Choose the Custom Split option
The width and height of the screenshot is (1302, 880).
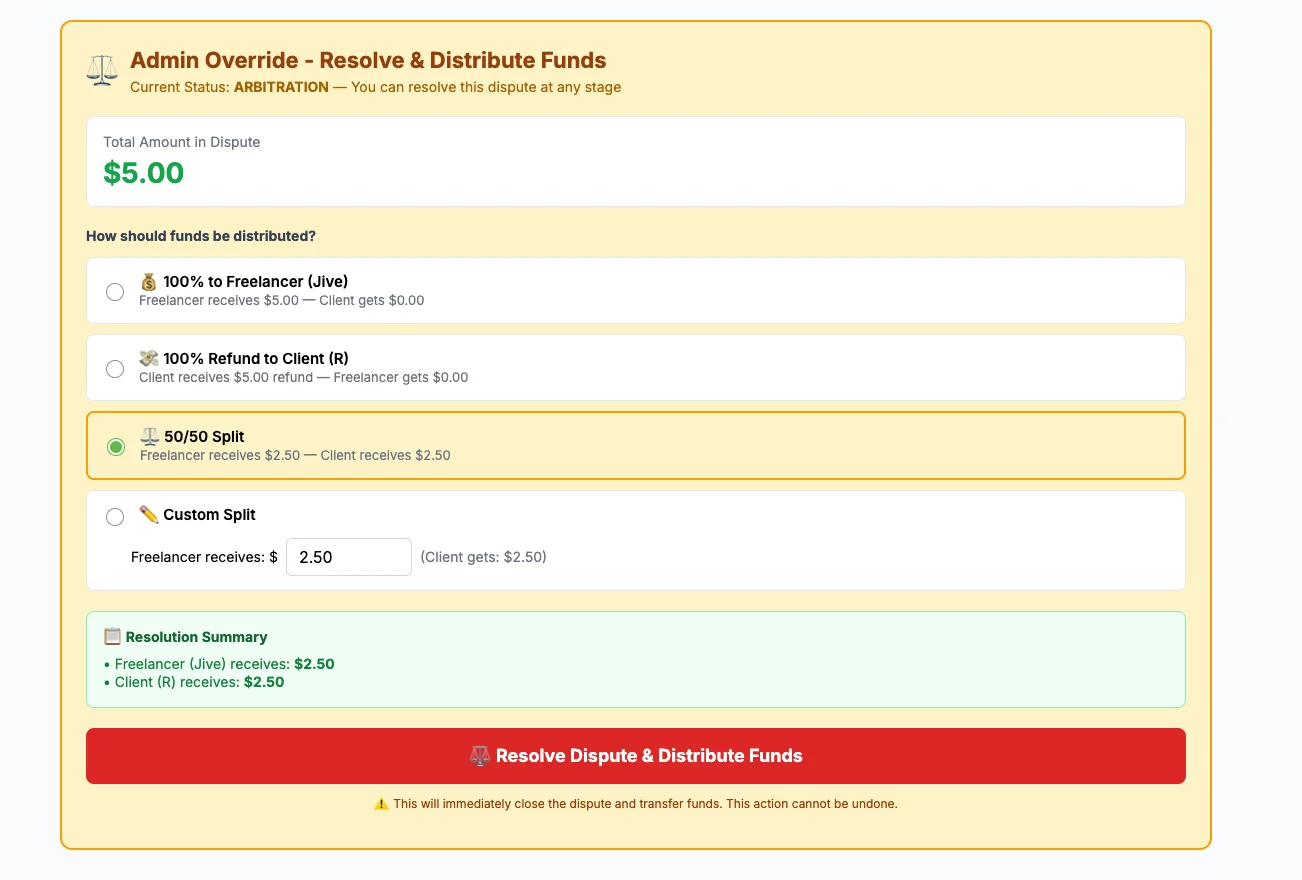coord(115,516)
